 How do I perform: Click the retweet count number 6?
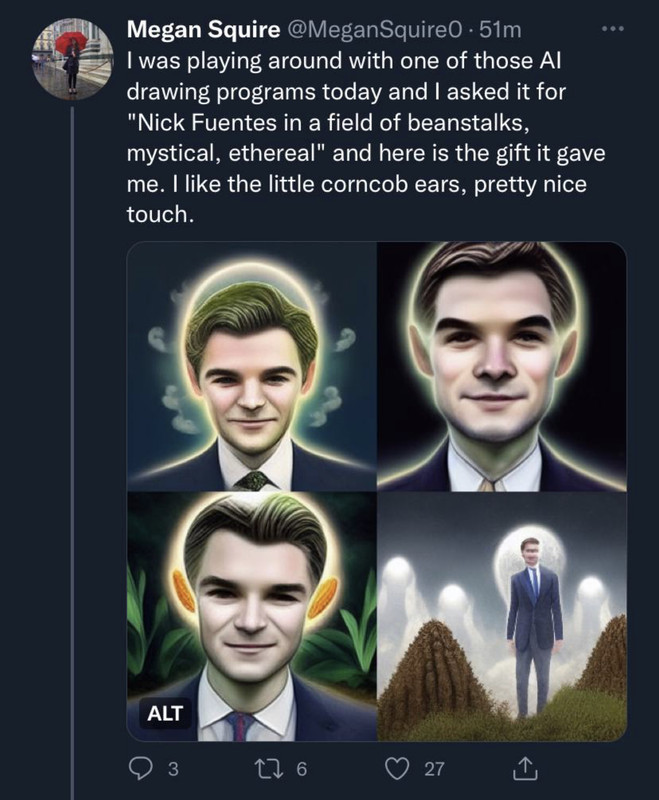301,769
